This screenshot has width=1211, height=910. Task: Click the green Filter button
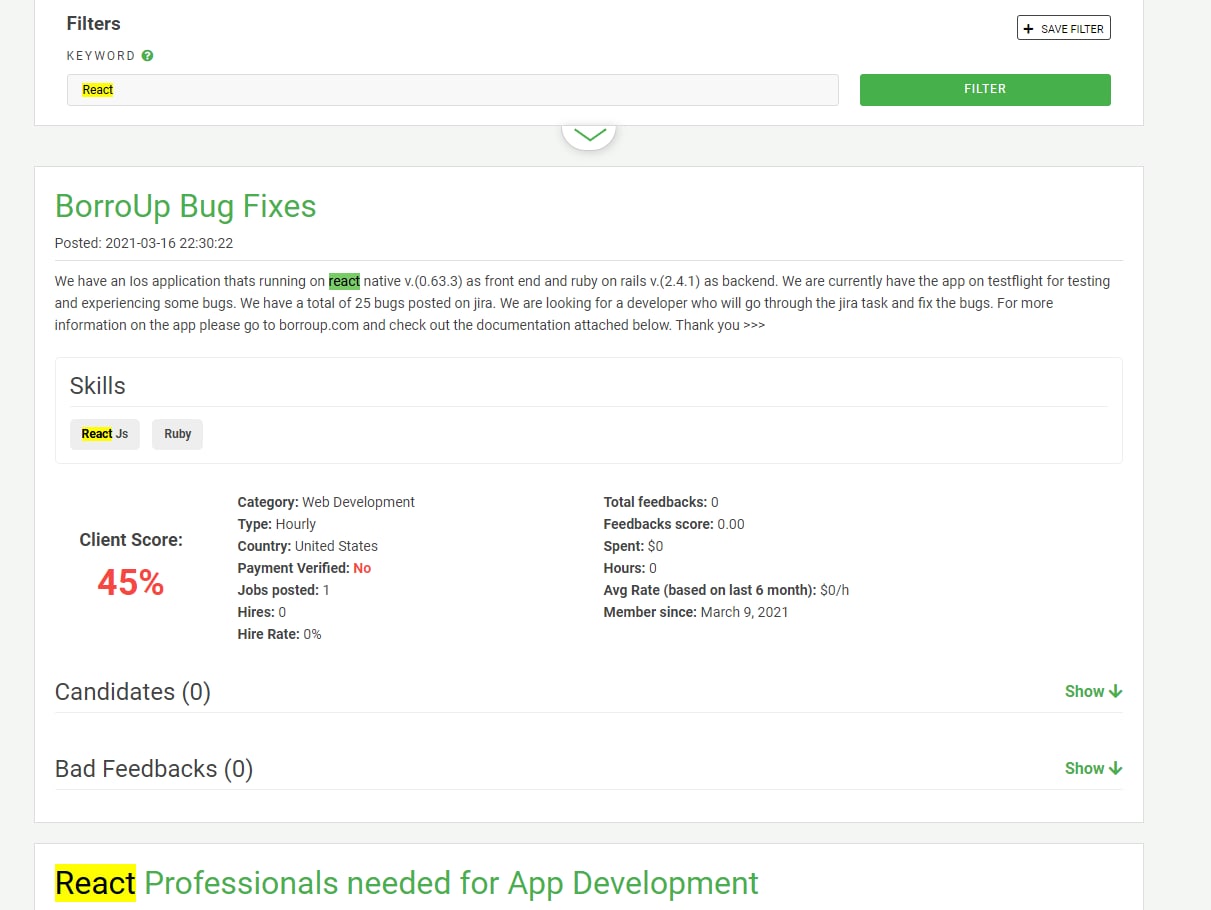985,89
